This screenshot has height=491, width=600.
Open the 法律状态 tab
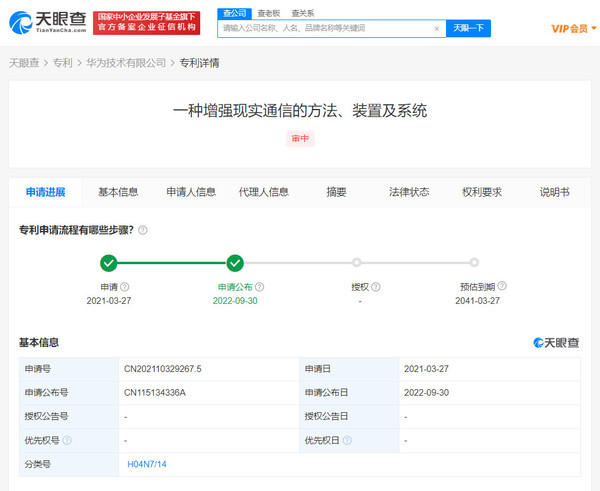[x=409, y=192]
